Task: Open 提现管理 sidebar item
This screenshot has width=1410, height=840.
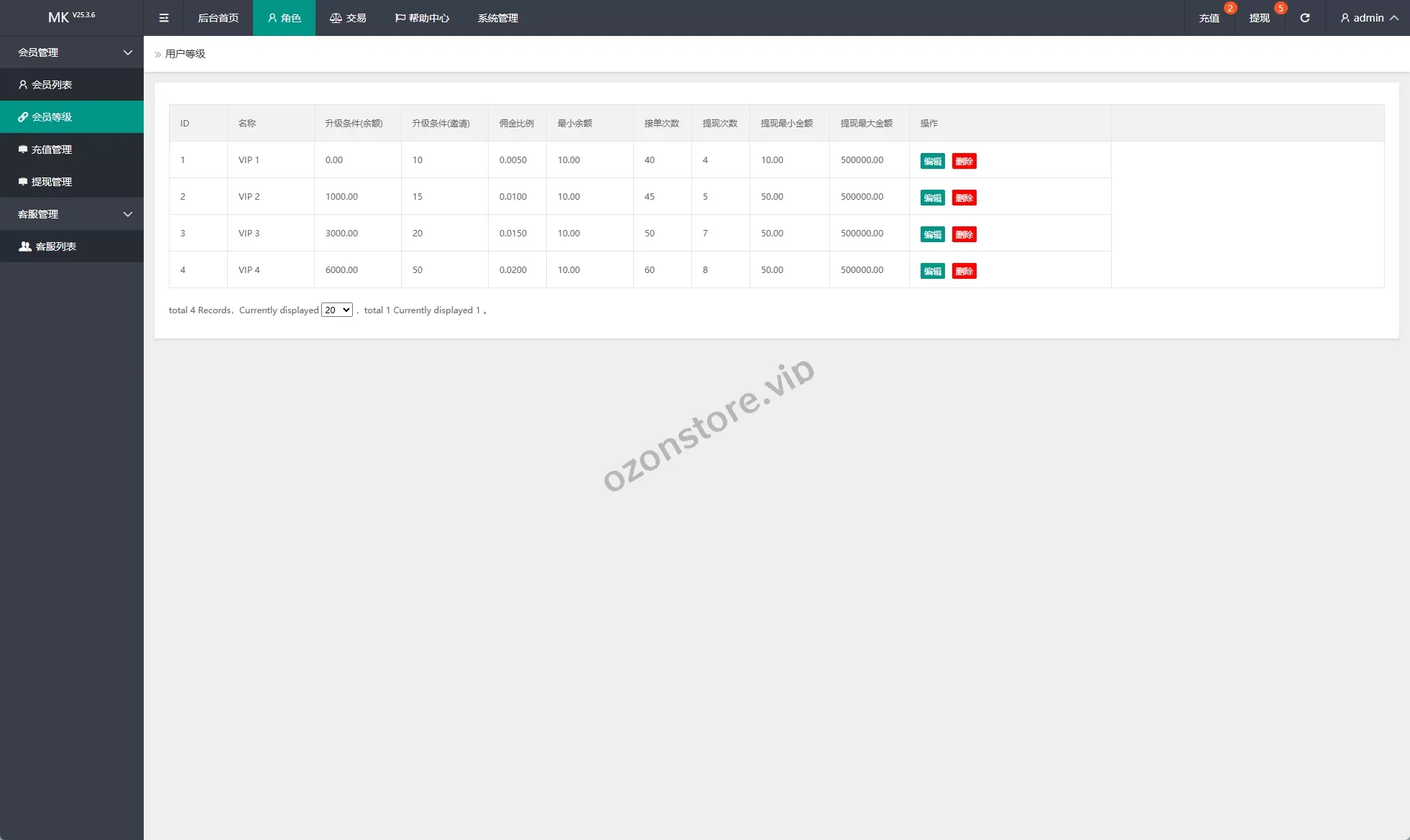Action: [x=52, y=182]
